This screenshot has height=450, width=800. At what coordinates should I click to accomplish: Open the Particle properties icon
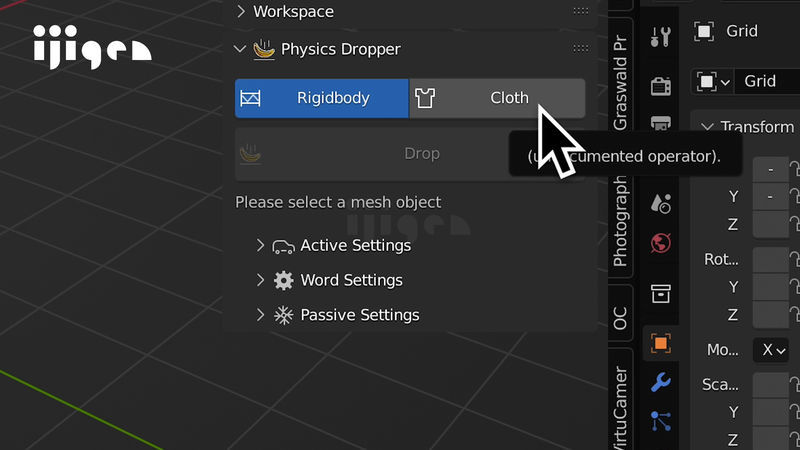[x=660, y=421]
